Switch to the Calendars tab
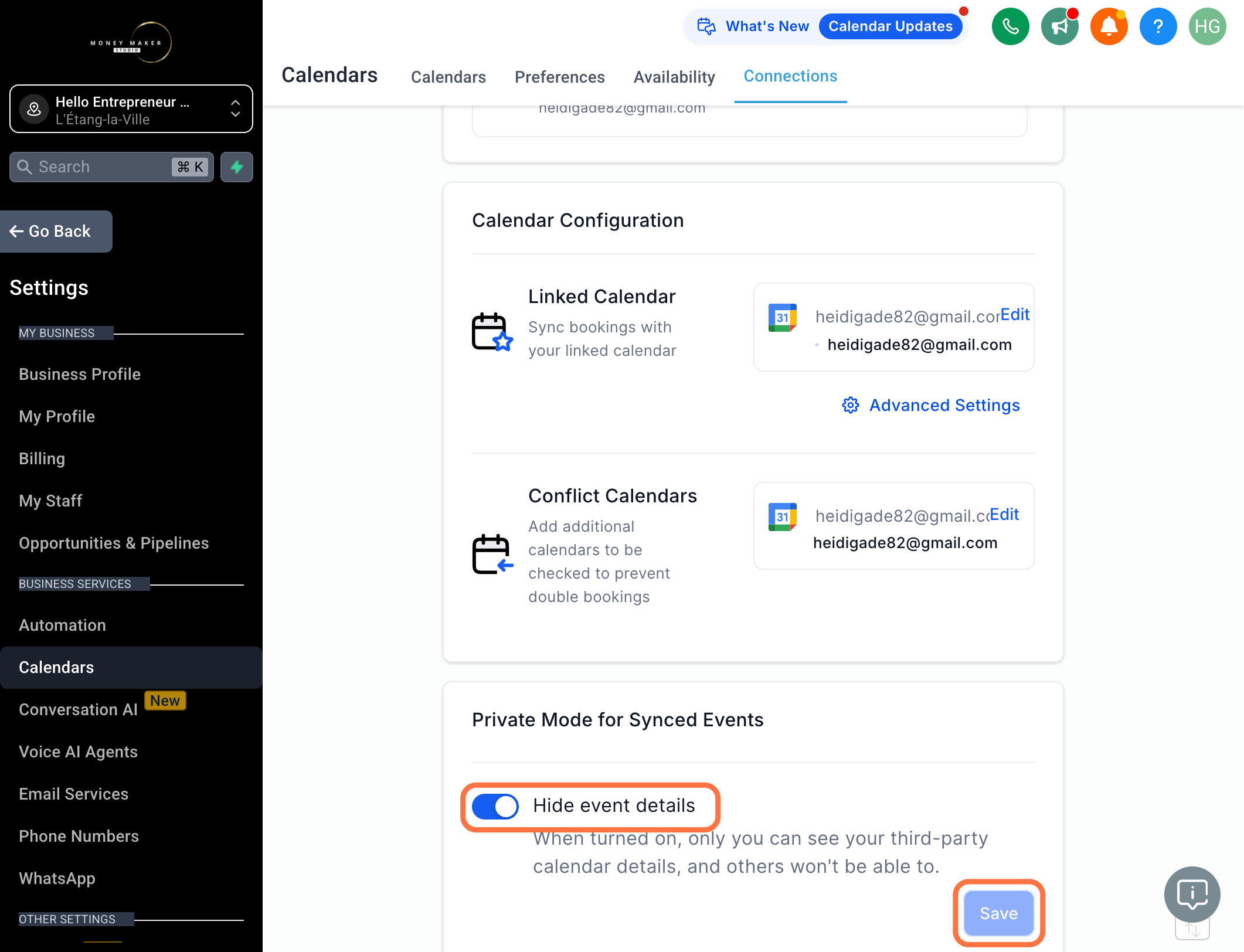 (448, 77)
